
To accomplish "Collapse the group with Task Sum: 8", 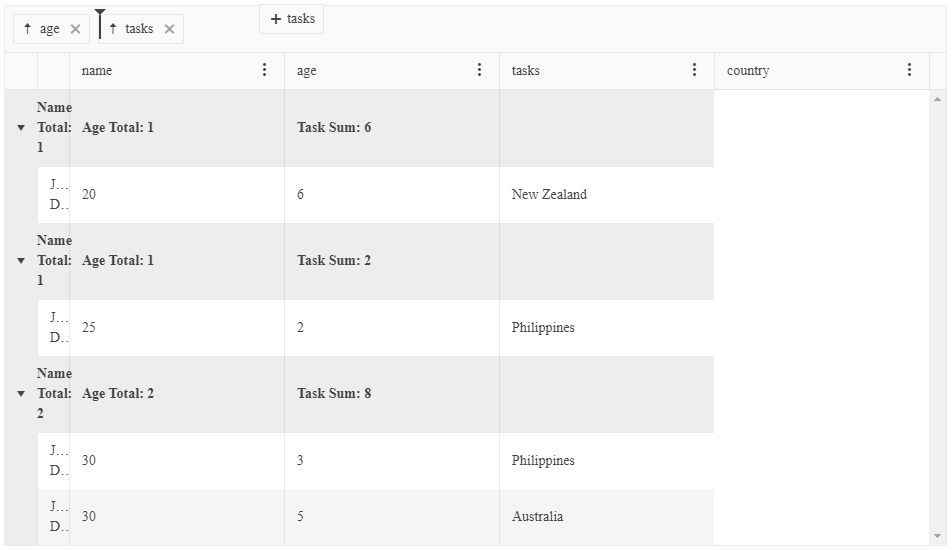I will pyautogui.click(x=21, y=394).
